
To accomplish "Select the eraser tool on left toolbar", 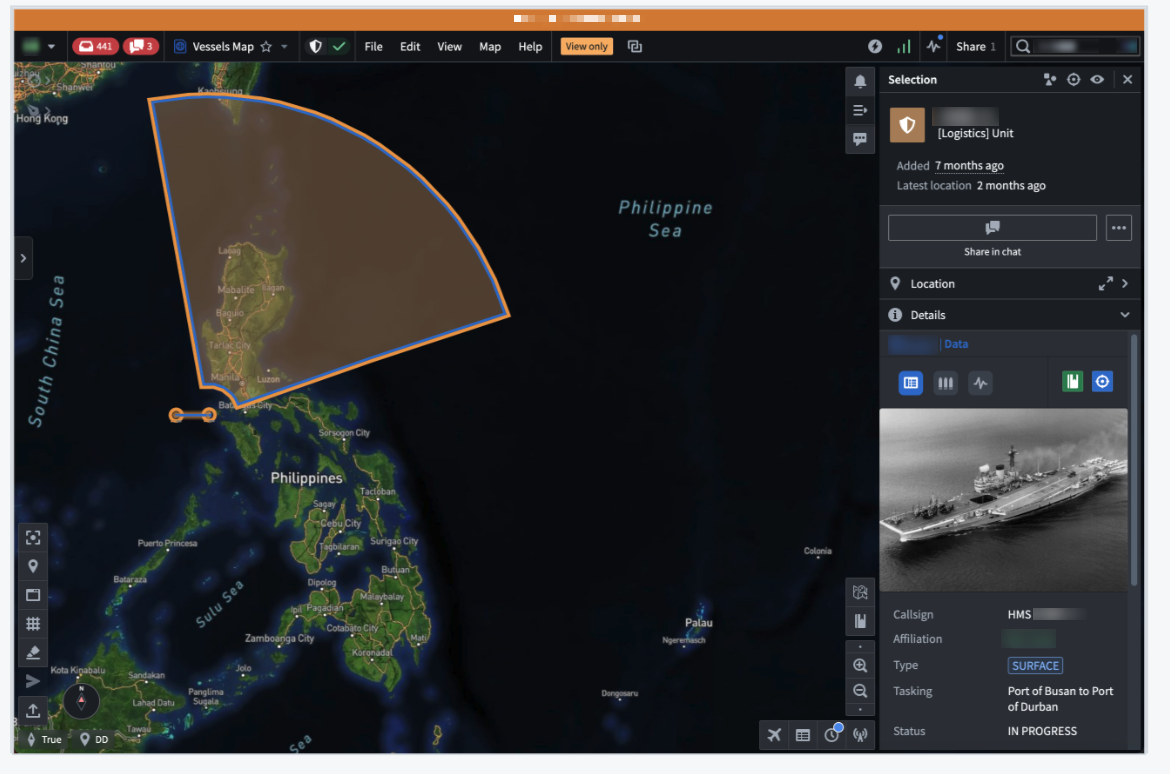I will point(33,652).
